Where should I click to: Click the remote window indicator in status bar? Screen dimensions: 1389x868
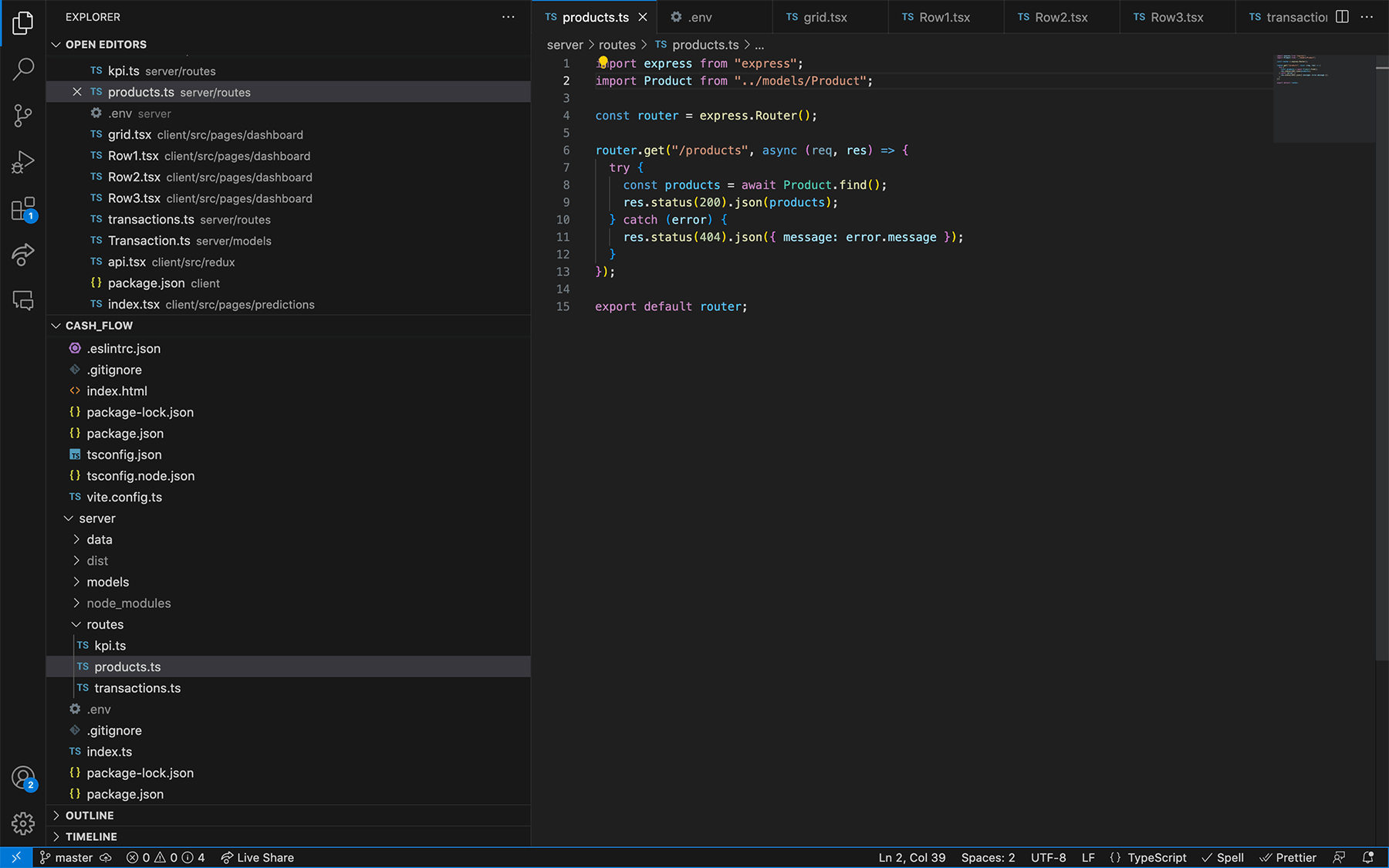(16, 857)
